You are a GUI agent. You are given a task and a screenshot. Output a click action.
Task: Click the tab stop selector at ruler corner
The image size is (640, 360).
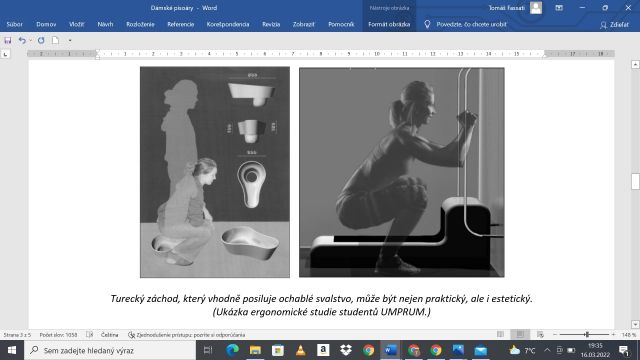[x=5, y=53]
